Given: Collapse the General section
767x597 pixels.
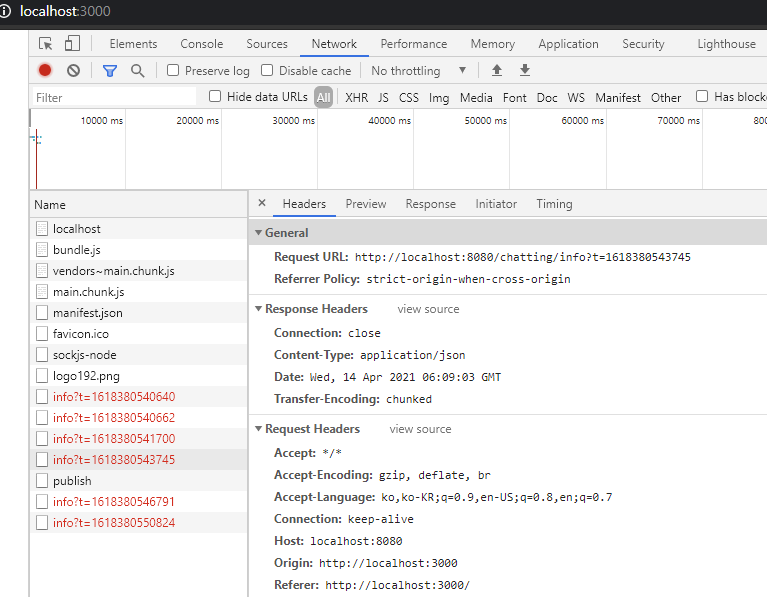Looking at the screenshot, I should click(258, 233).
